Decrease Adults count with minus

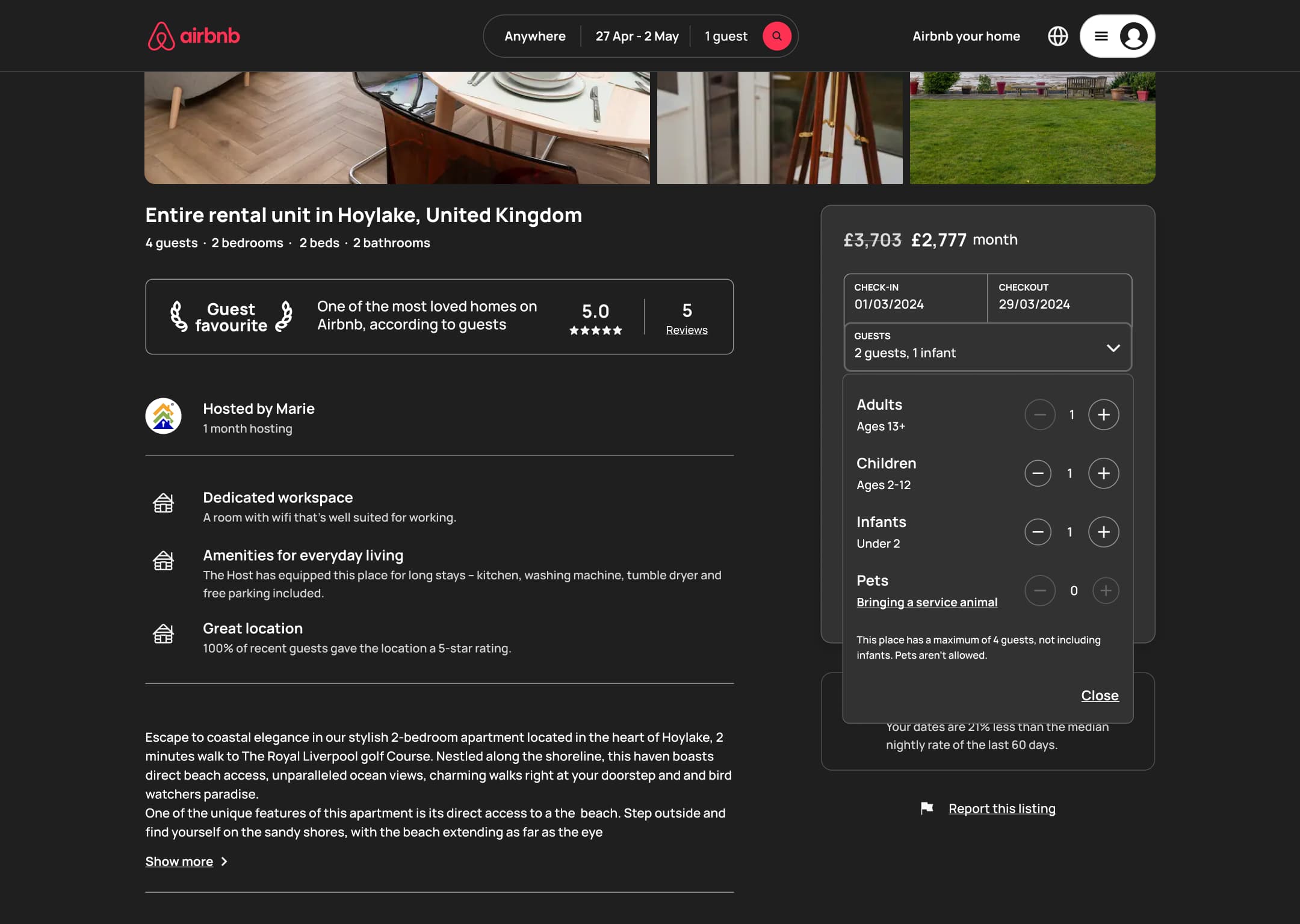pyautogui.click(x=1039, y=414)
